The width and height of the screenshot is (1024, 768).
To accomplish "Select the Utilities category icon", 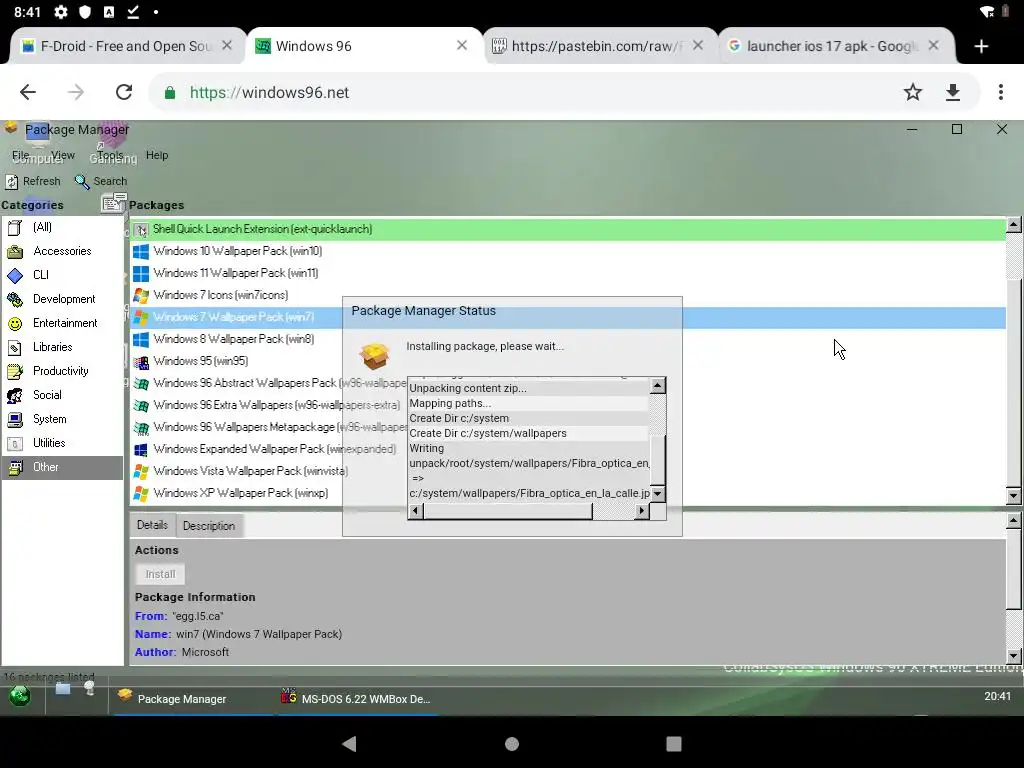I will coord(15,443).
